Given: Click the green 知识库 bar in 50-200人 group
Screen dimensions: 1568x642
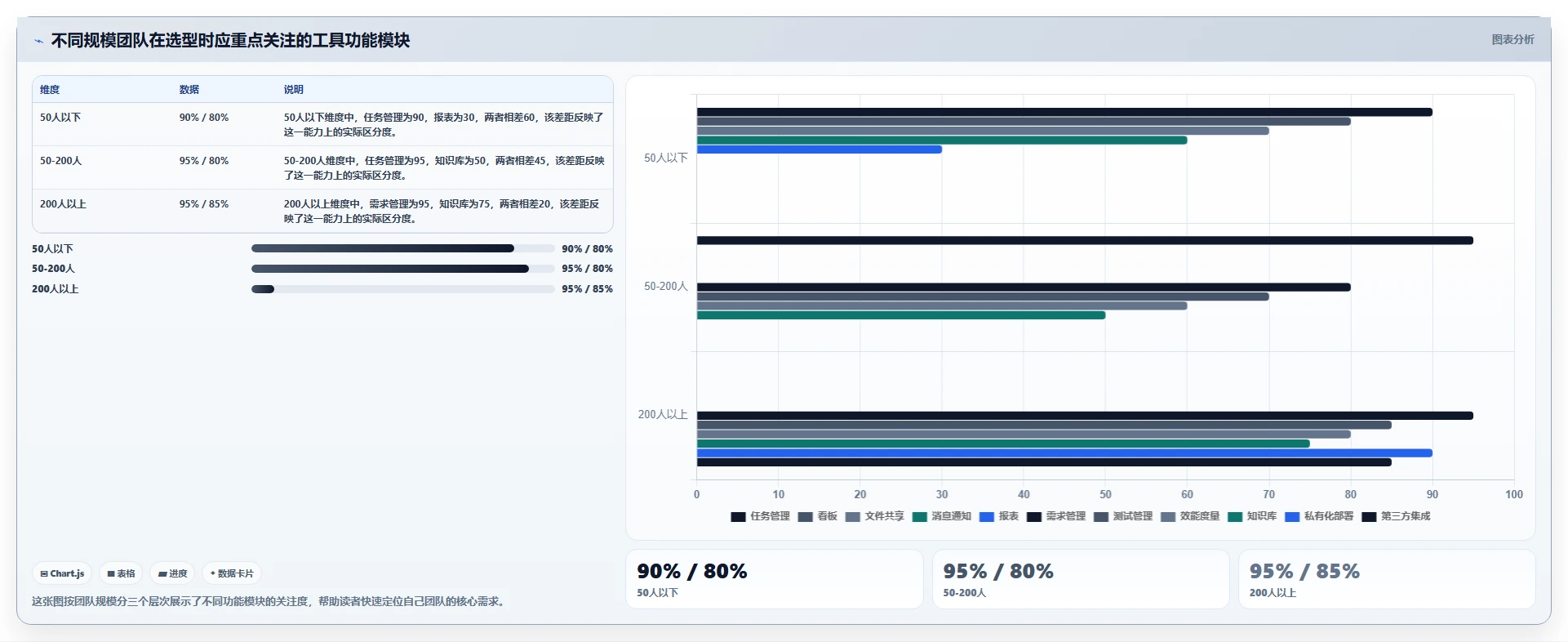Looking at the screenshot, I should (x=901, y=315).
